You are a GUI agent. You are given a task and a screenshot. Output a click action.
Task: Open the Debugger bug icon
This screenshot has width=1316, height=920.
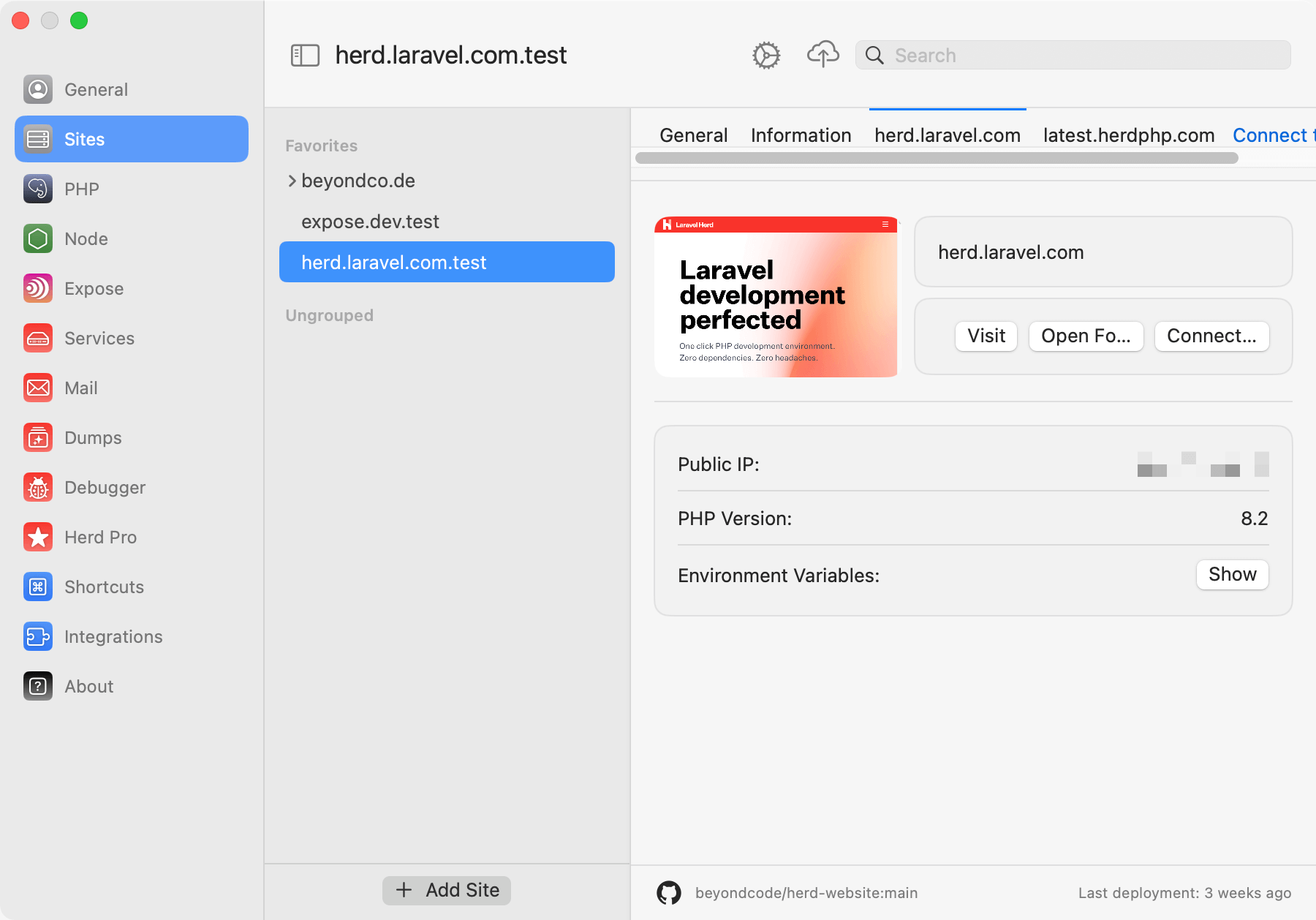(x=38, y=487)
